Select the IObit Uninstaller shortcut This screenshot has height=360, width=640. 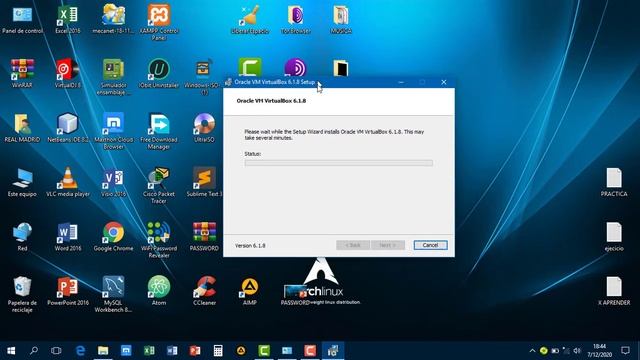[x=159, y=73]
